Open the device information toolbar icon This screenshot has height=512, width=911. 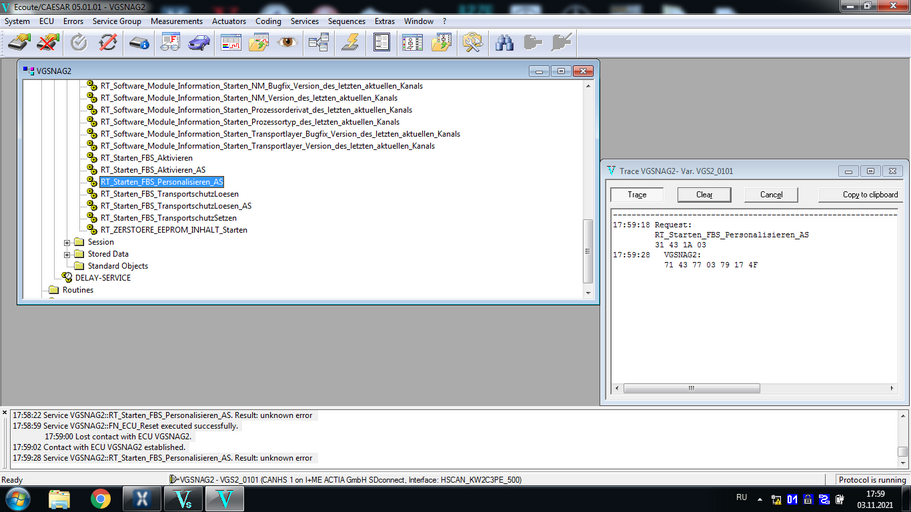(x=139, y=43)
